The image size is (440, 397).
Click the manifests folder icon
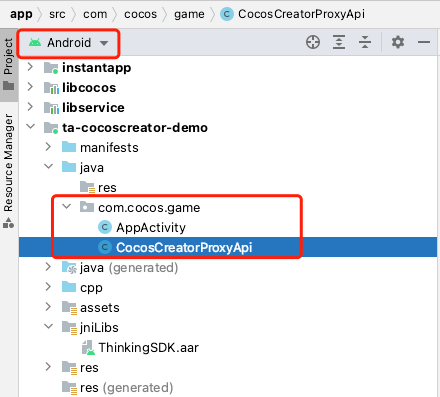[x=69, y=147]
